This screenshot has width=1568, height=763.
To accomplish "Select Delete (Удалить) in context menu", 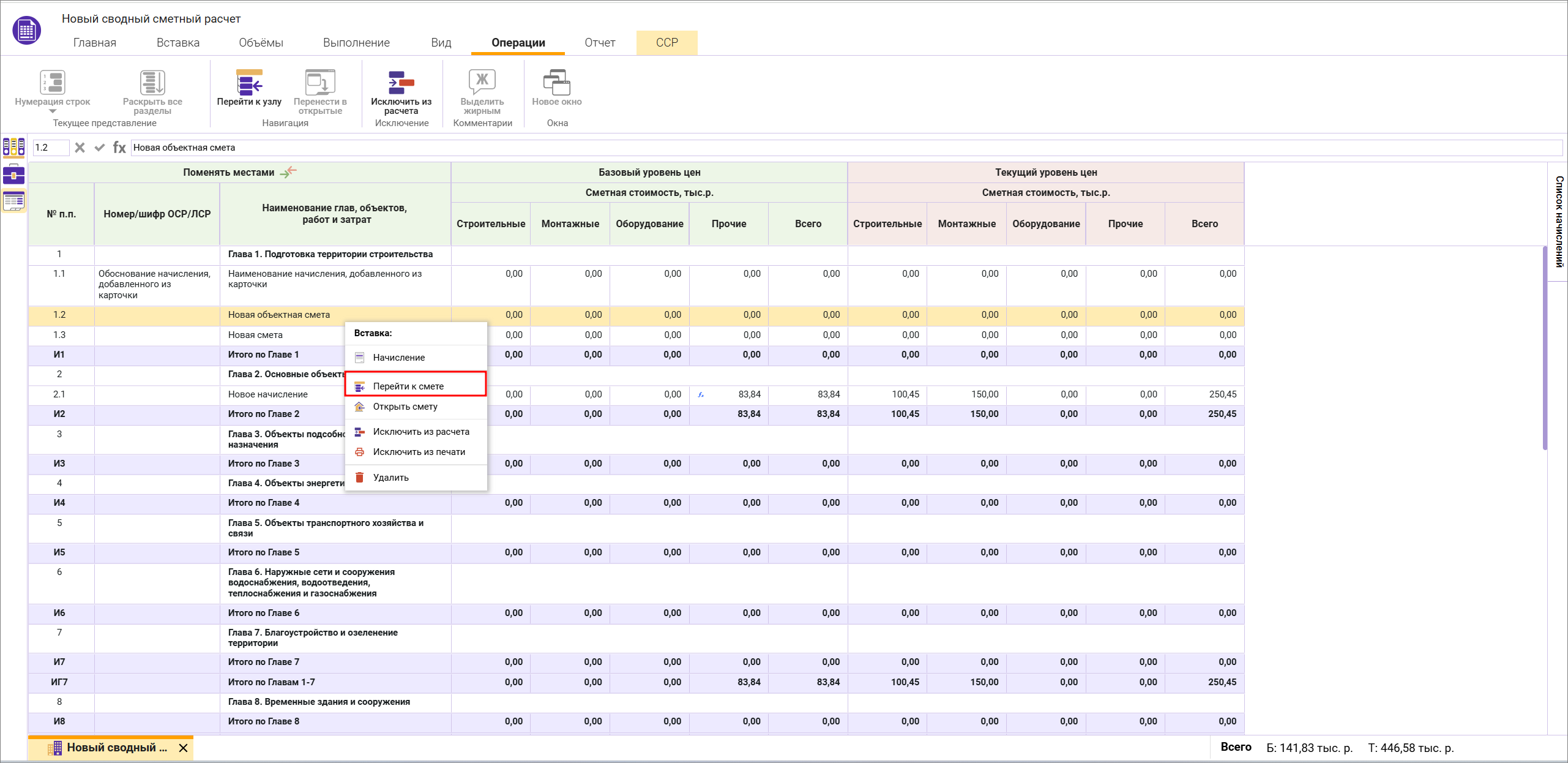I will tap(390, 478).
